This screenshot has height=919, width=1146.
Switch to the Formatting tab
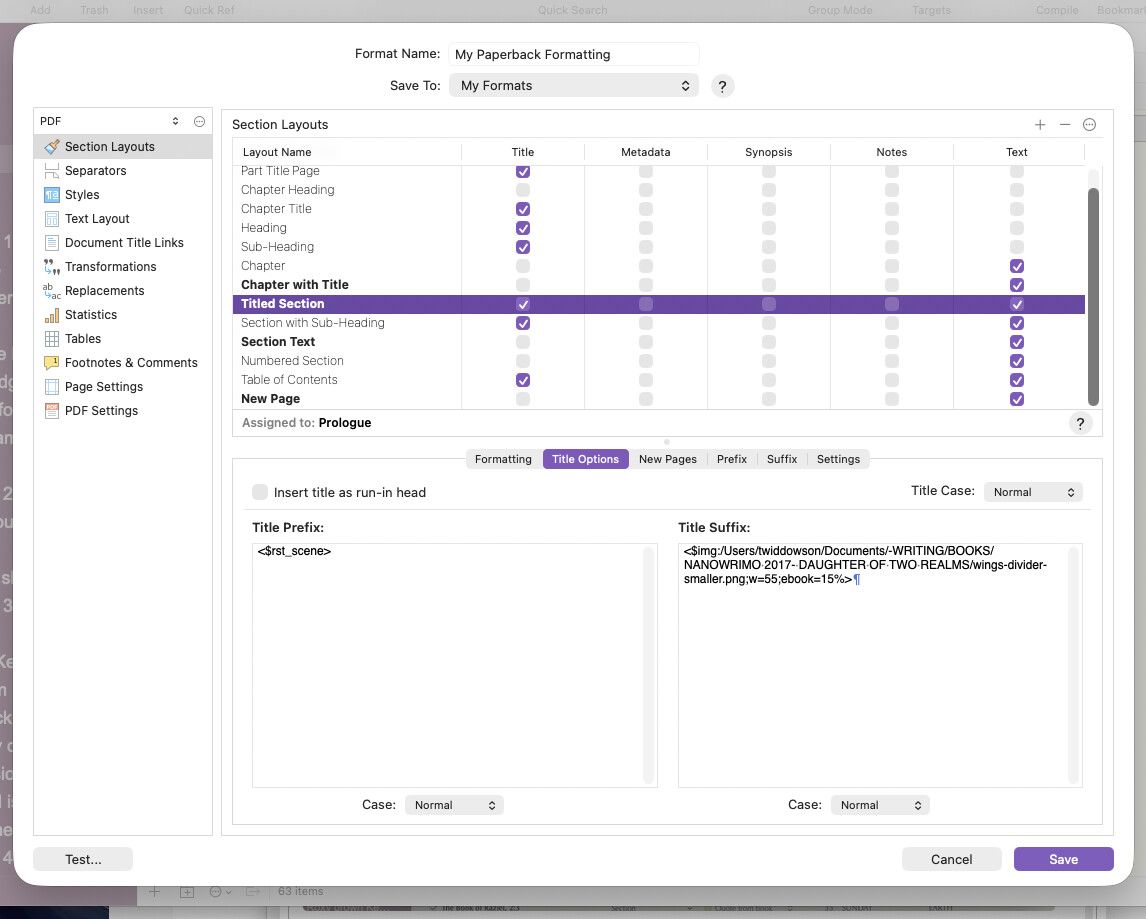503,459
